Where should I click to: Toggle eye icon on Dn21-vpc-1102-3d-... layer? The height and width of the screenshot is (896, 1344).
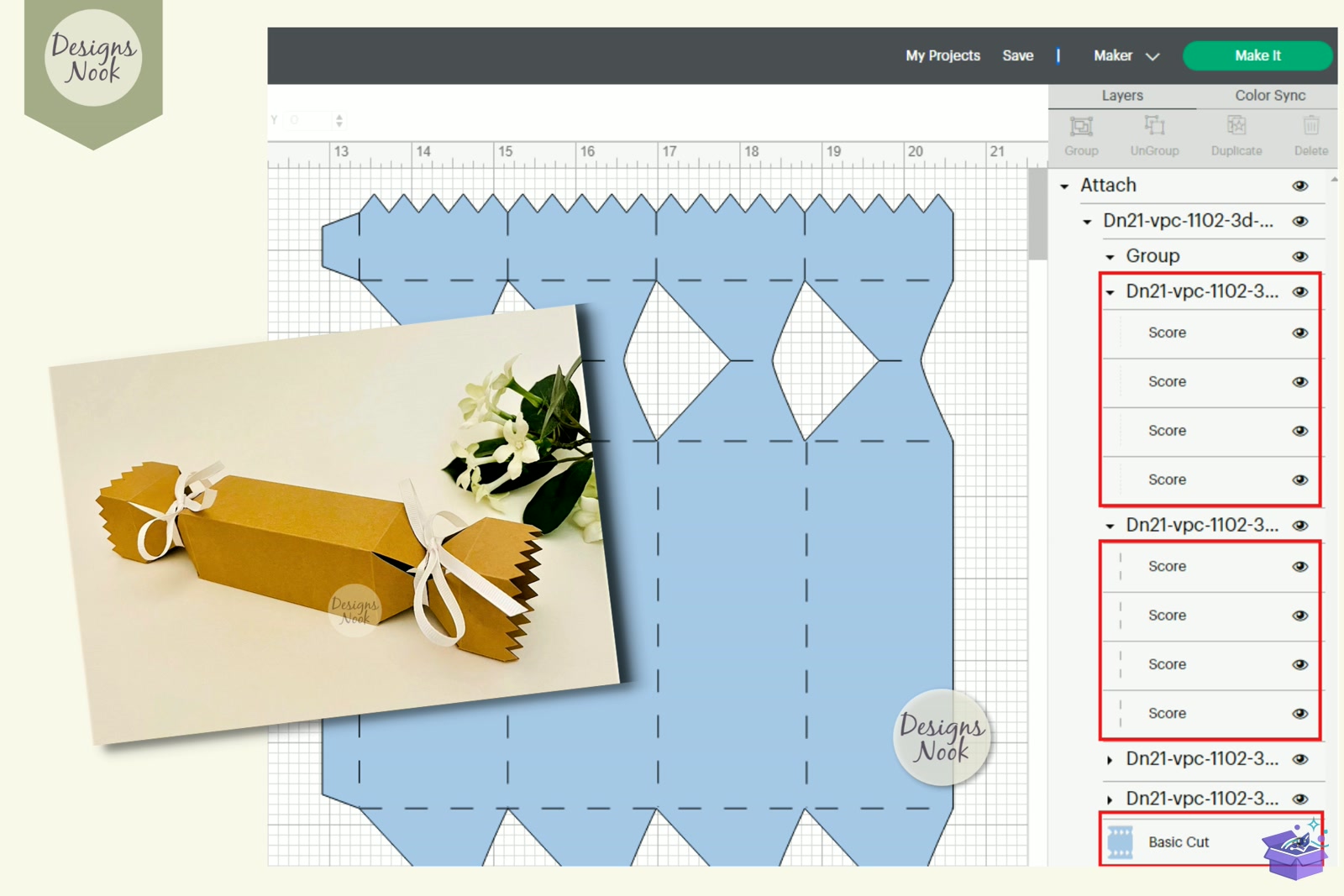pos(1300,221)
